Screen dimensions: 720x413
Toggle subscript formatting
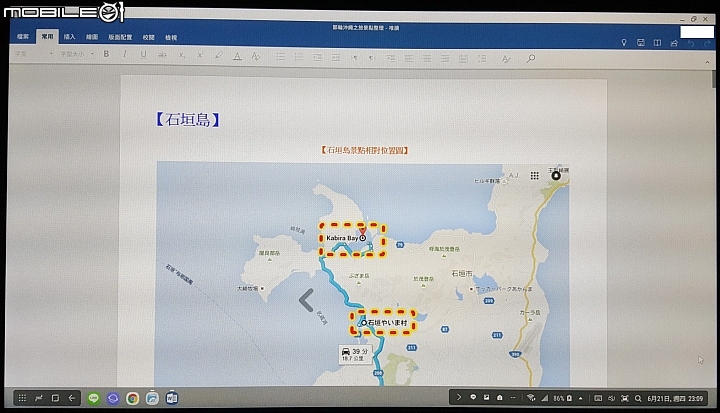tap(182, 55)
